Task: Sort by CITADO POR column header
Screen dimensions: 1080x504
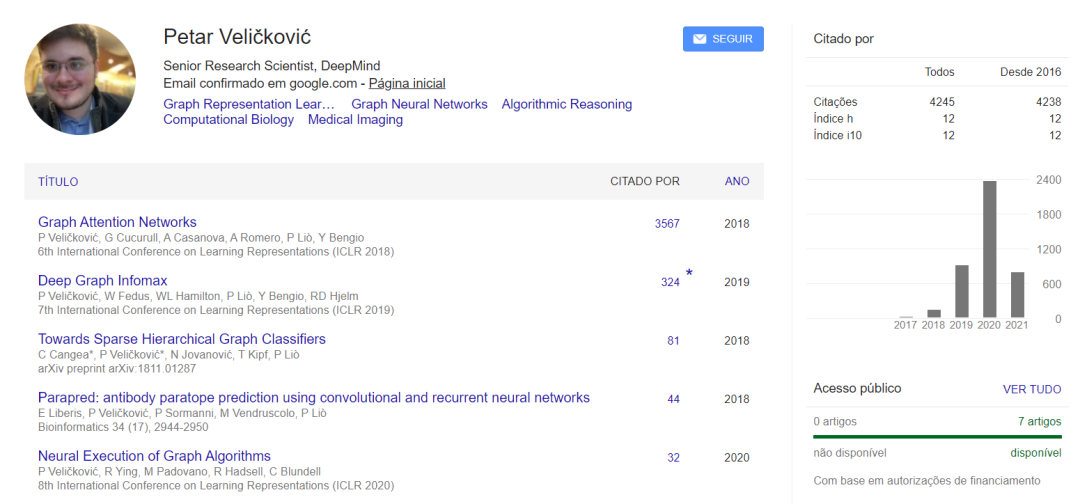Action: click(645, 182)
